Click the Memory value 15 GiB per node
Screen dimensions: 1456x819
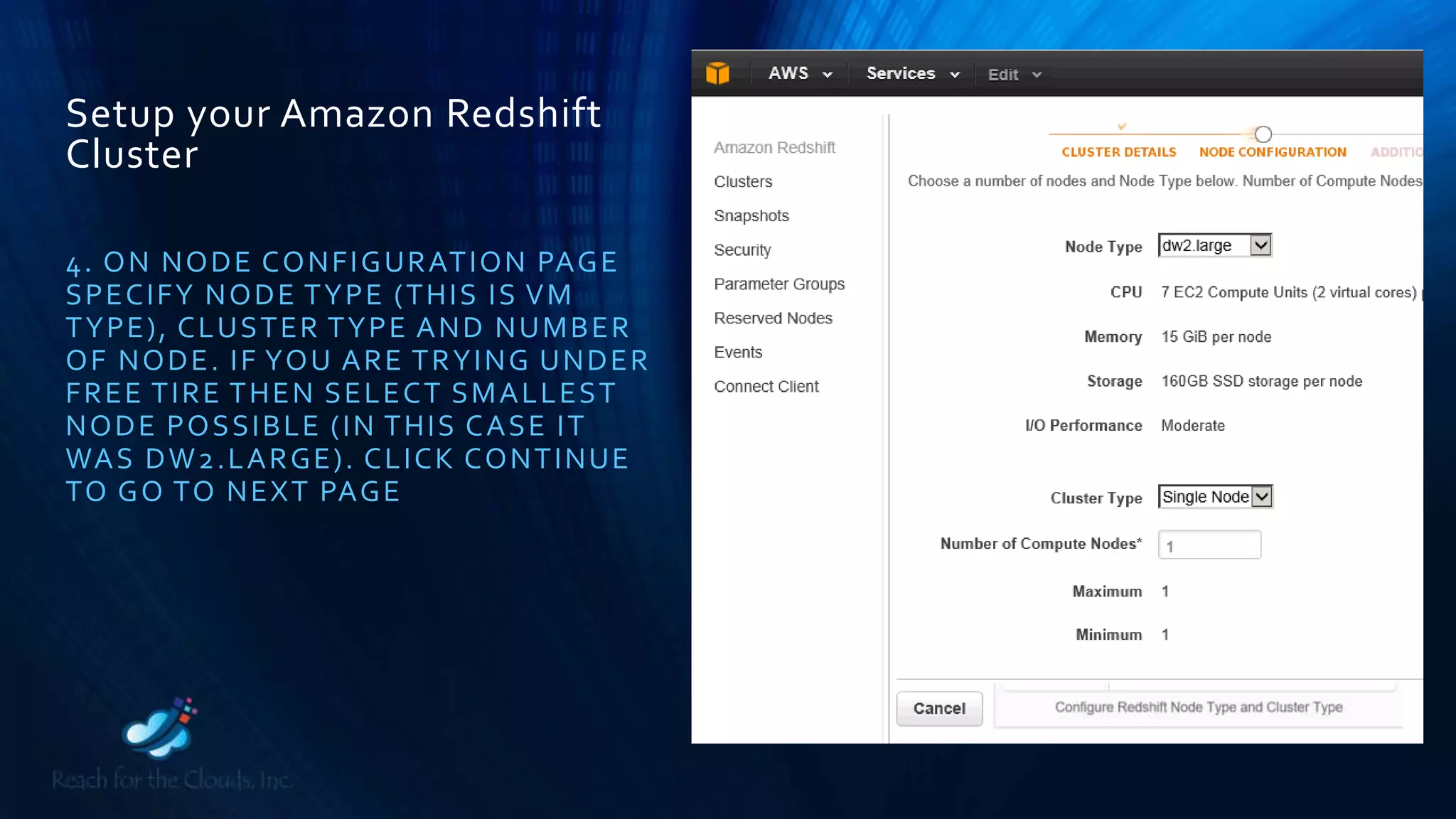[x=1216, y=337]
